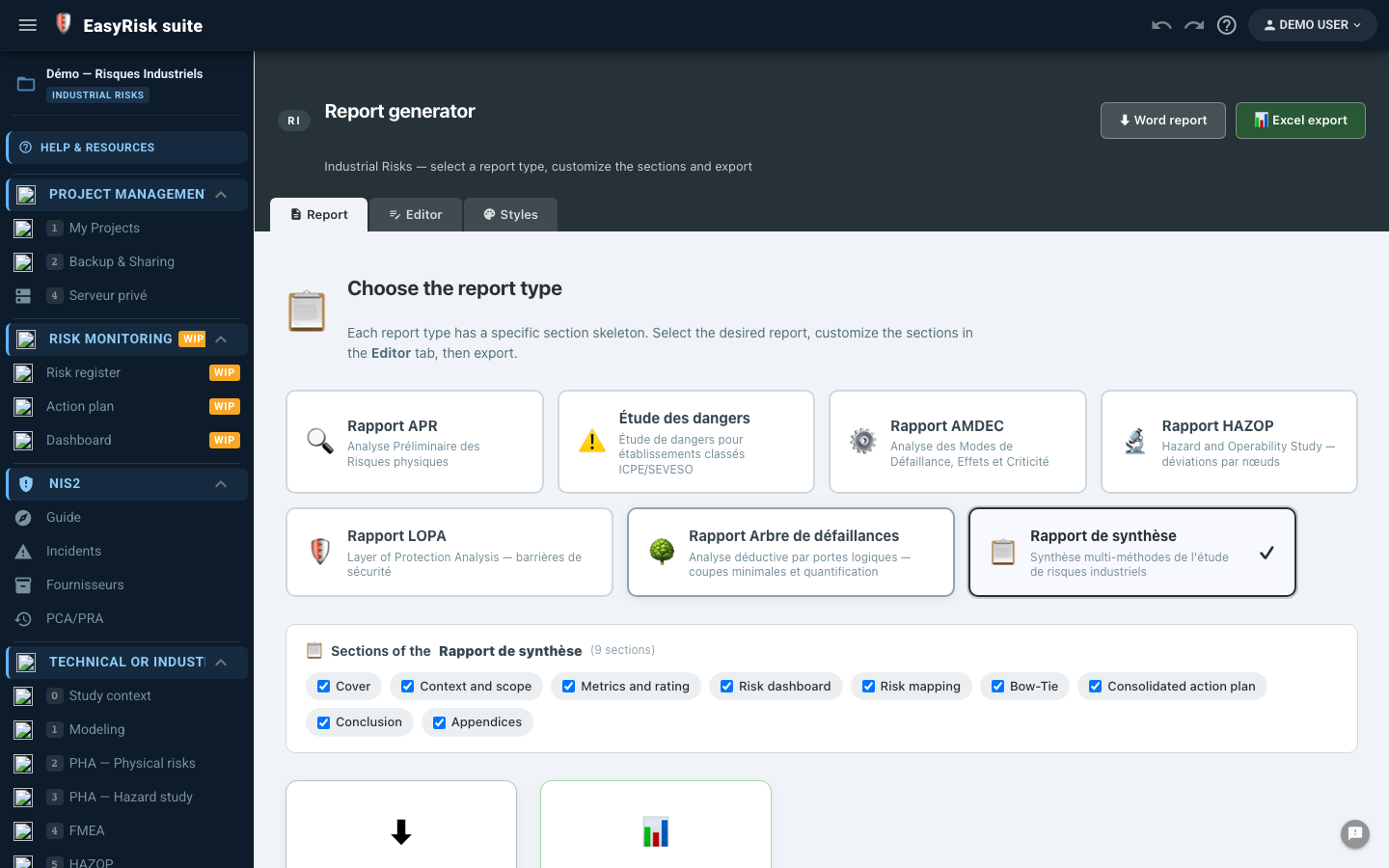Open Dashboard in sidebar

[x=127, y=440]
